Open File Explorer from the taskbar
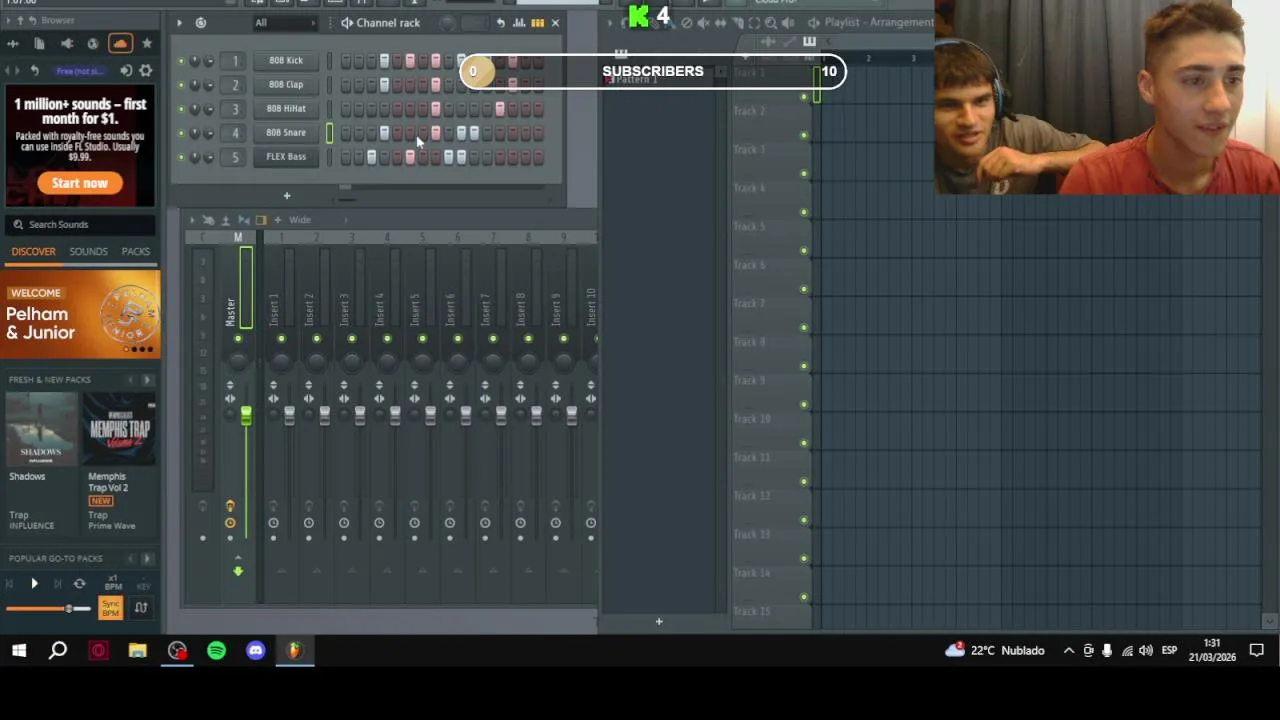Viewport: 1280px width, 720px height. pos(137,651)
